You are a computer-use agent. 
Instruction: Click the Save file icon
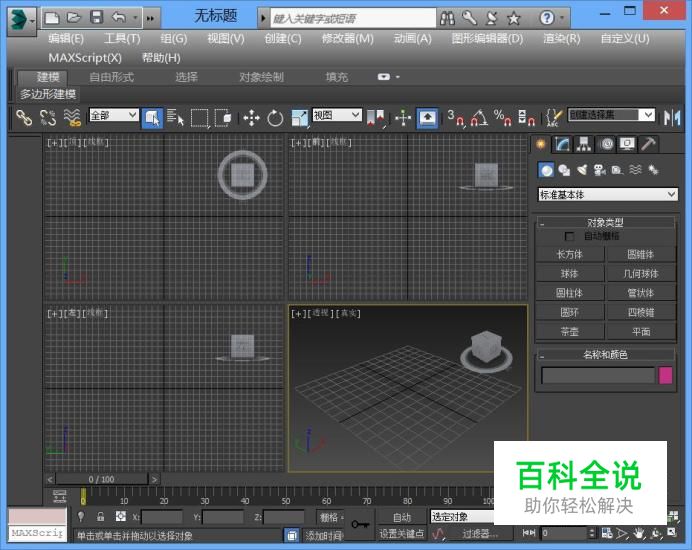(96, 18)
